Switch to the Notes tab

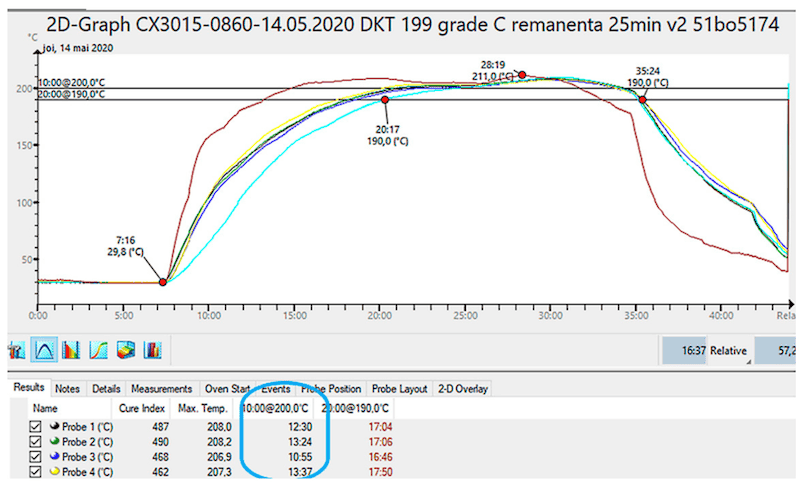(x=67, y=389)
